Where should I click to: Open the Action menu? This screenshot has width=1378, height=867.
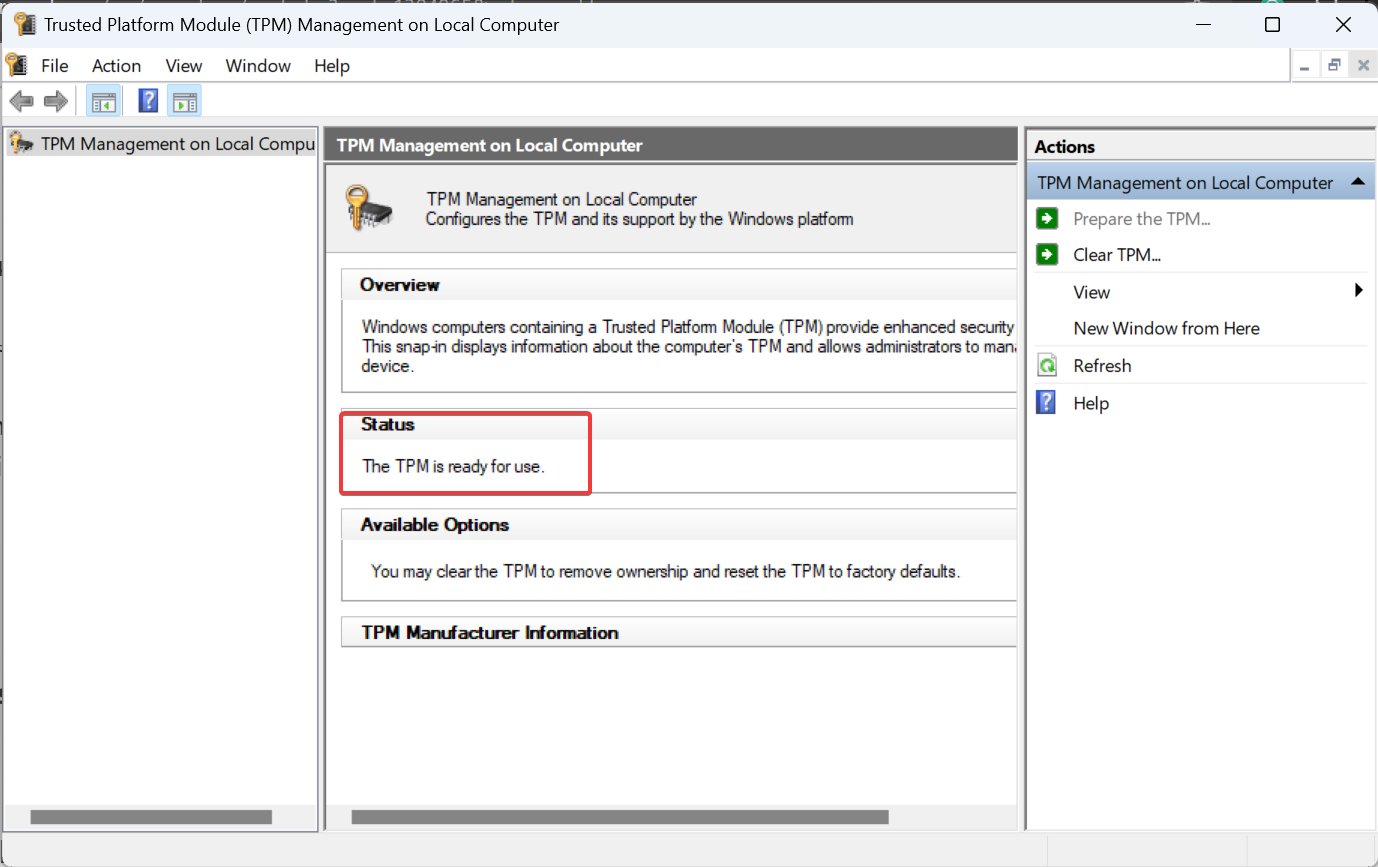(116, 66)
